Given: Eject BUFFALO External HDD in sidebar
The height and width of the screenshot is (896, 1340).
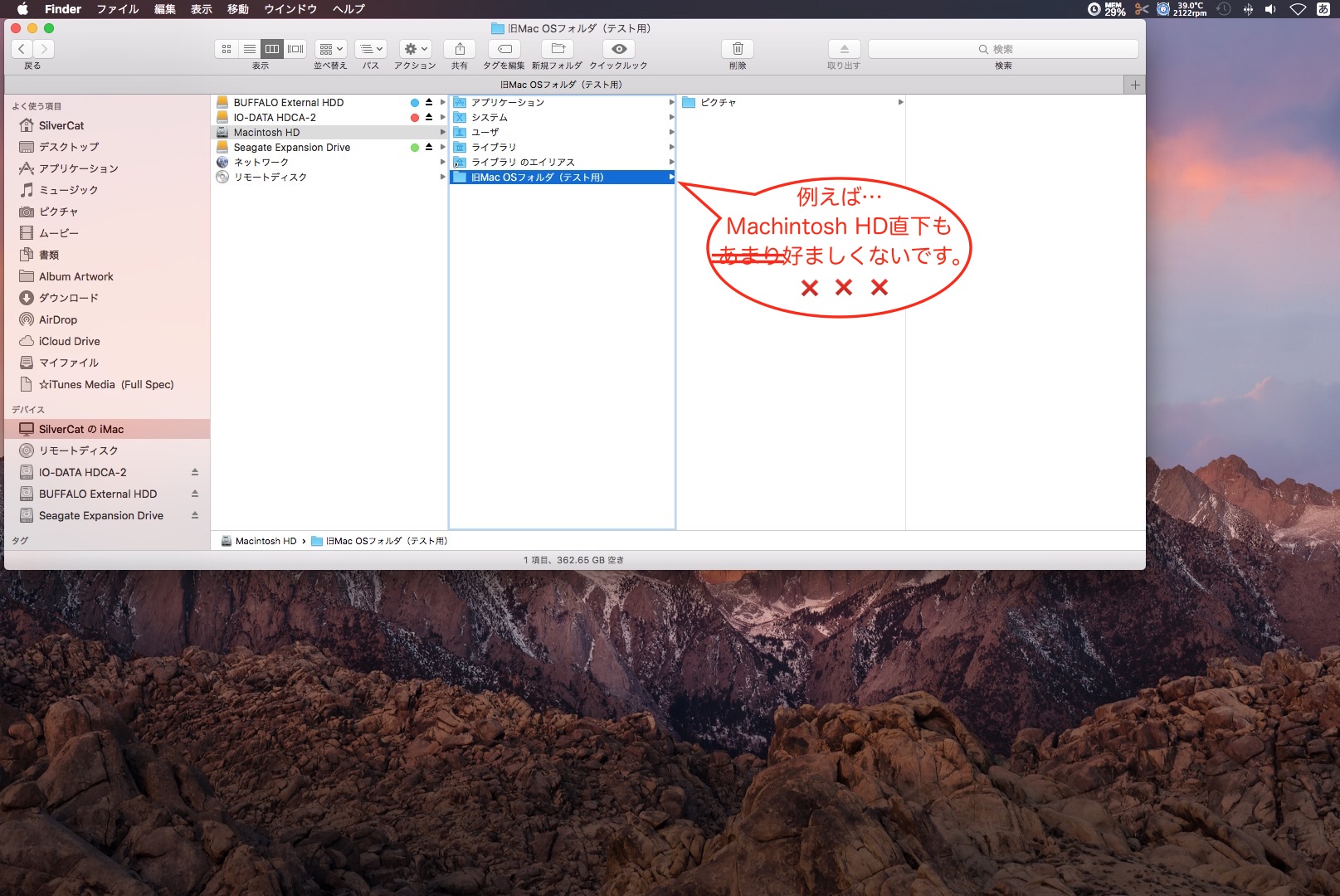Looking at the screenshot, I should 195,494.
